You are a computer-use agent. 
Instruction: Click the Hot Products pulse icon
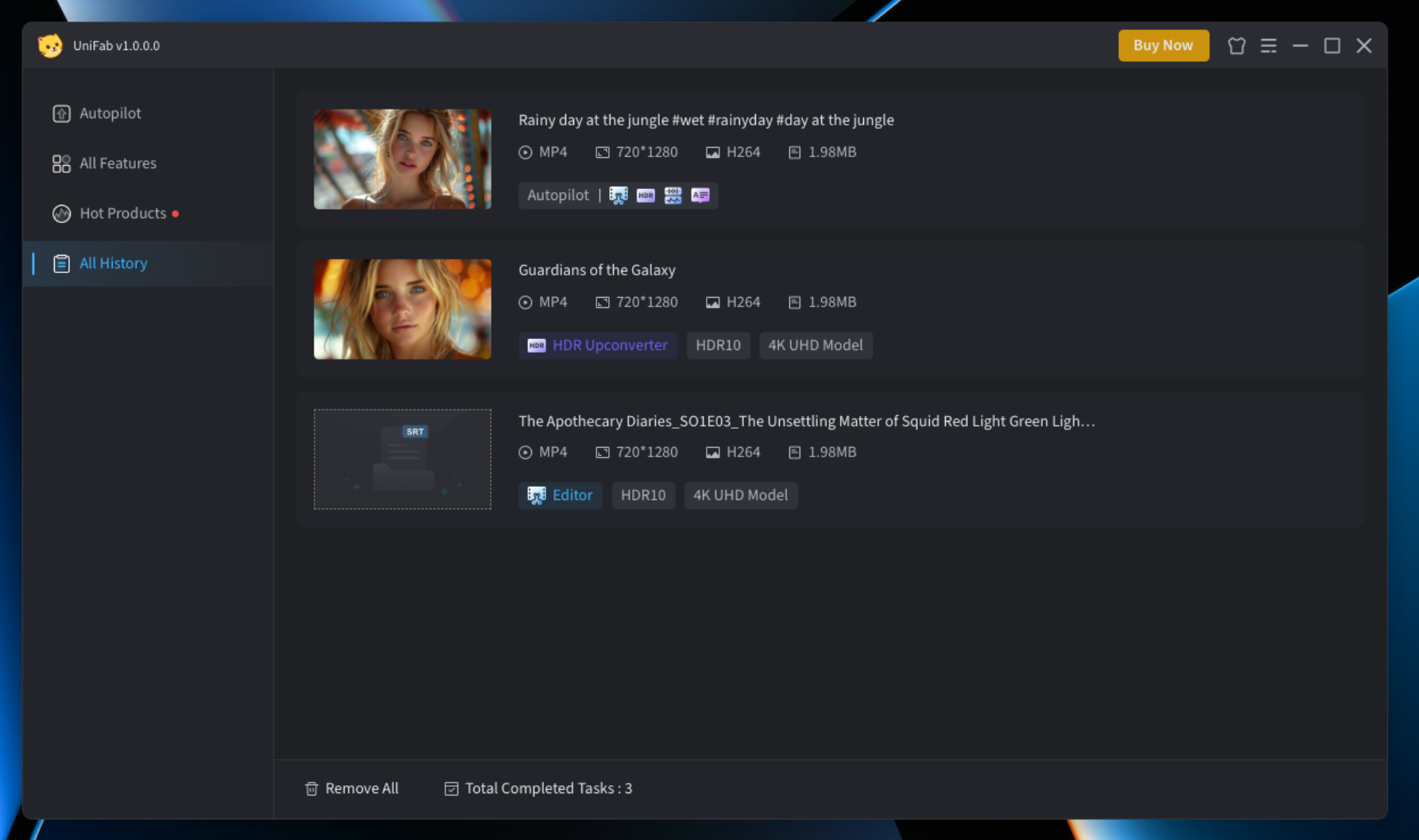pos(61,214)
